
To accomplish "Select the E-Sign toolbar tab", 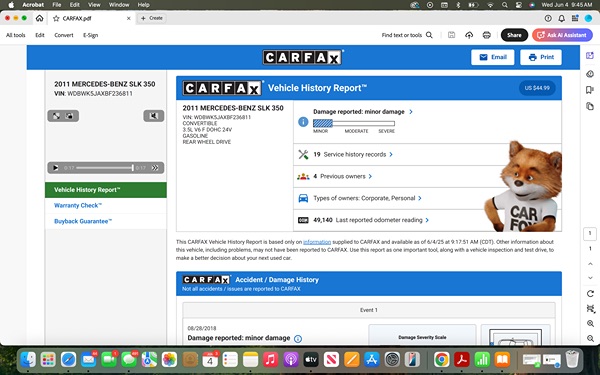I will [x=91, y=35].
